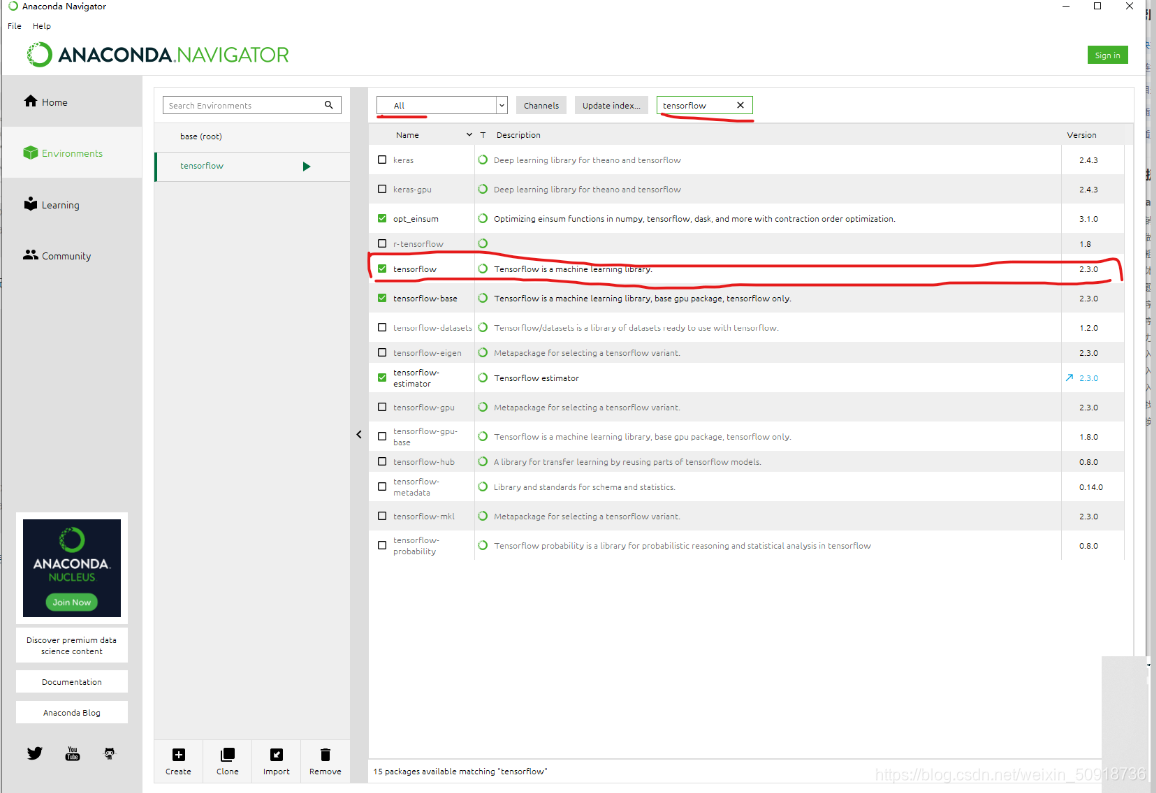
Task: Clone the selected environment
Action: coord(227,761)
